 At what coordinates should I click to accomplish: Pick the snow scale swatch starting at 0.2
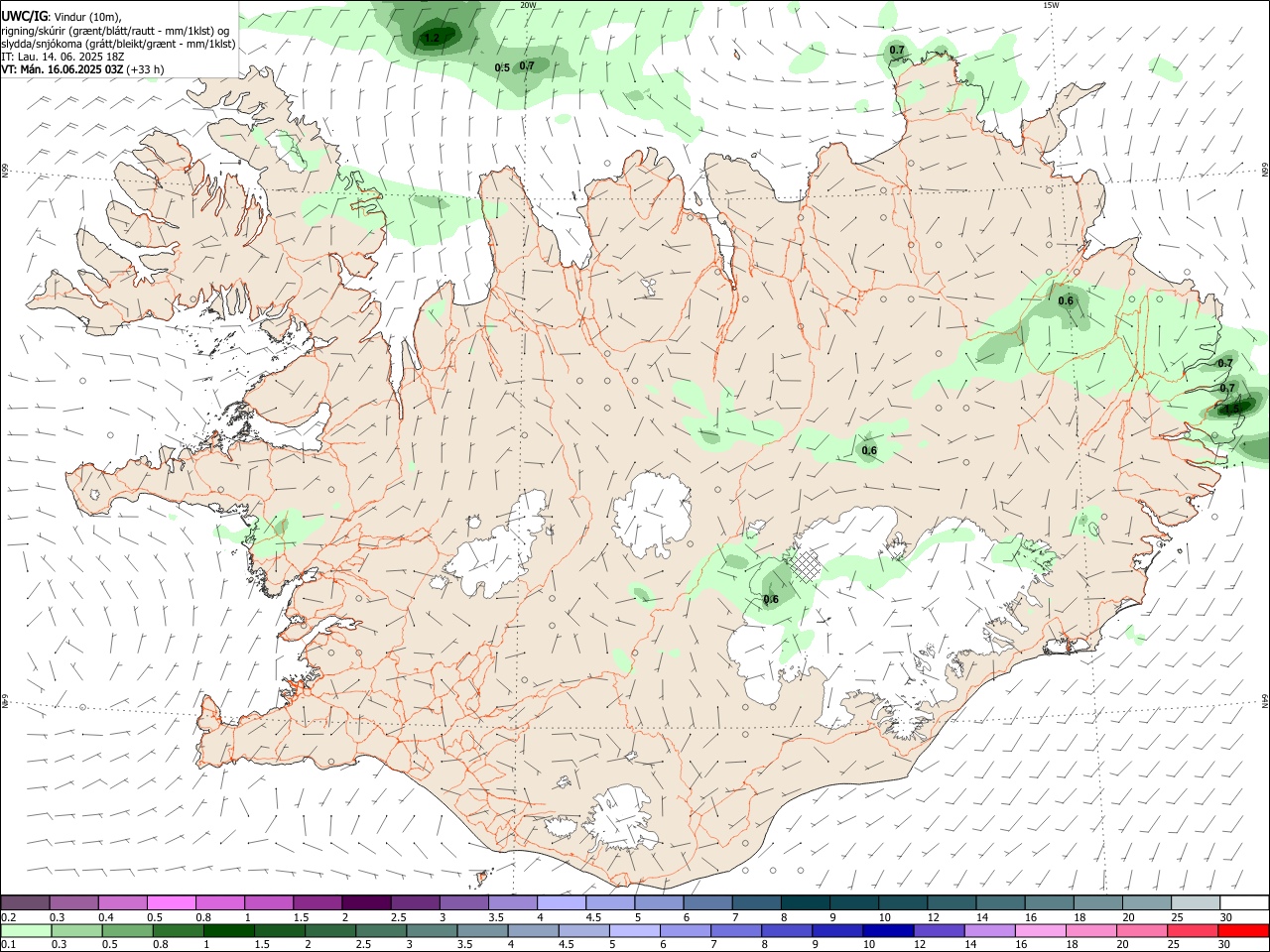(26, 902)
